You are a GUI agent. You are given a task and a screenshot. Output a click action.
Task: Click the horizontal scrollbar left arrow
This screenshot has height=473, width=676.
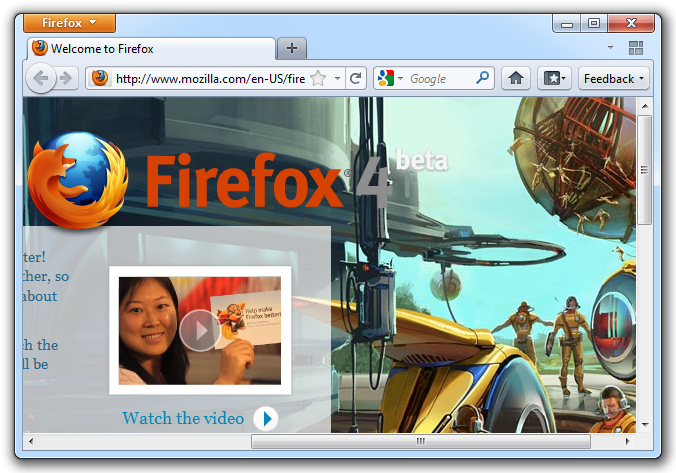(x=31, y=441)
